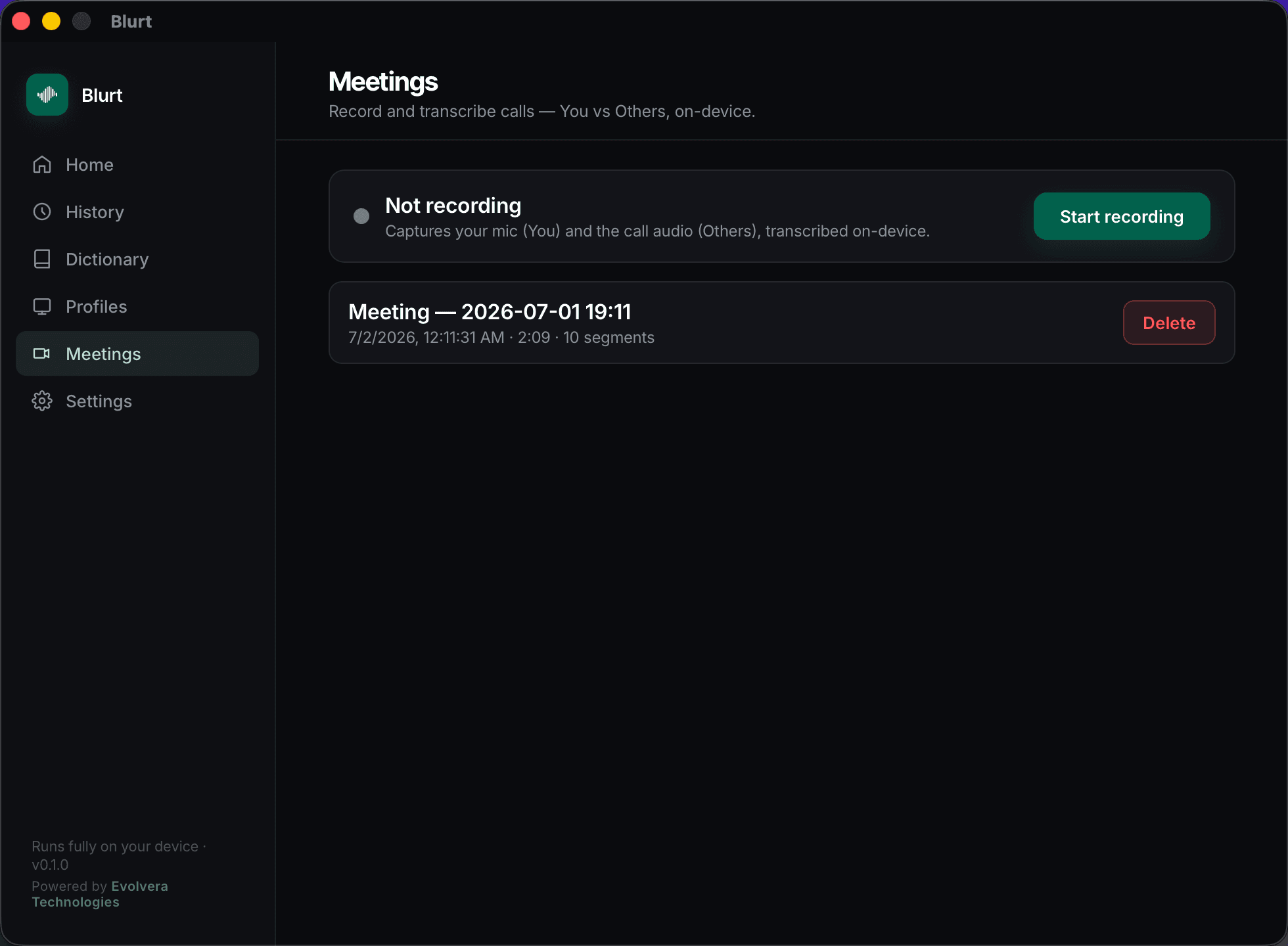The image size is (1288, 946).
Task: Delete the 2026-07-01 19:11 meeting
Action: (x=1169, y=323)
